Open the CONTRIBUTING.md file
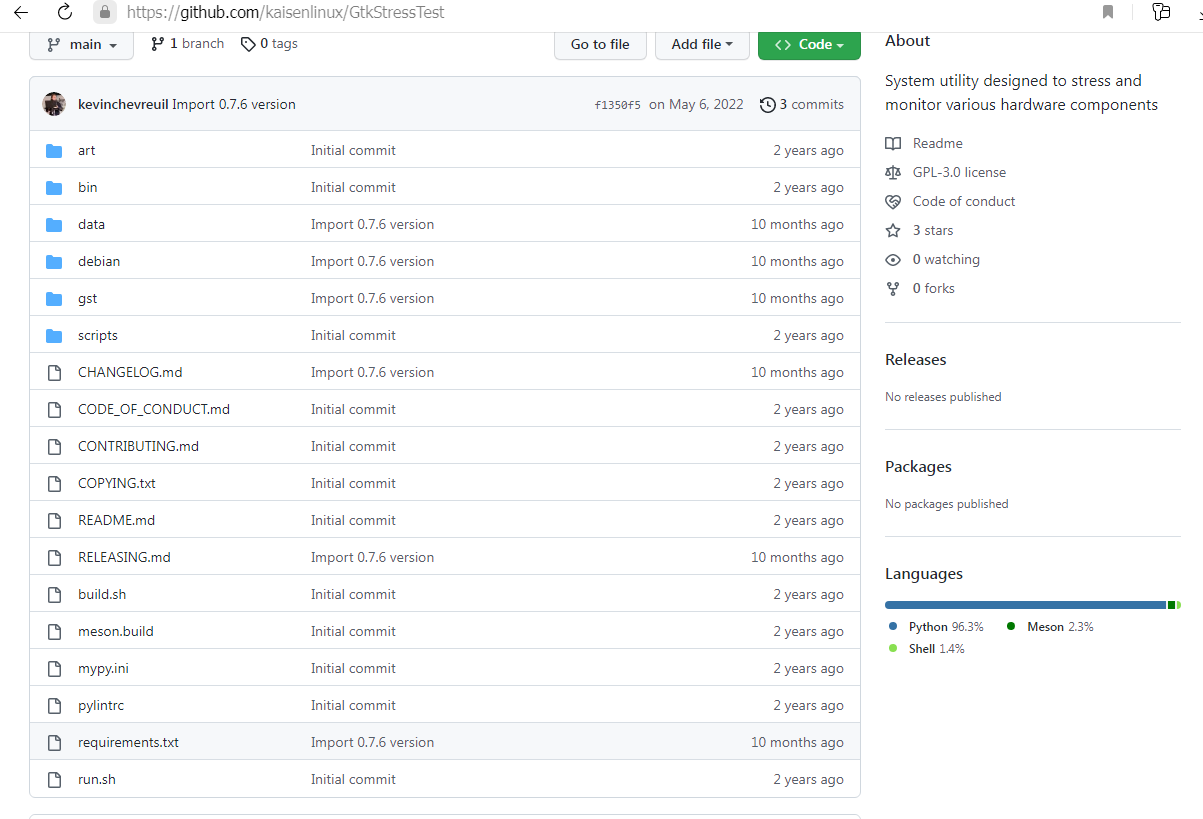Viewport: 1203px width, 819px height. click(x=138, y=447)
